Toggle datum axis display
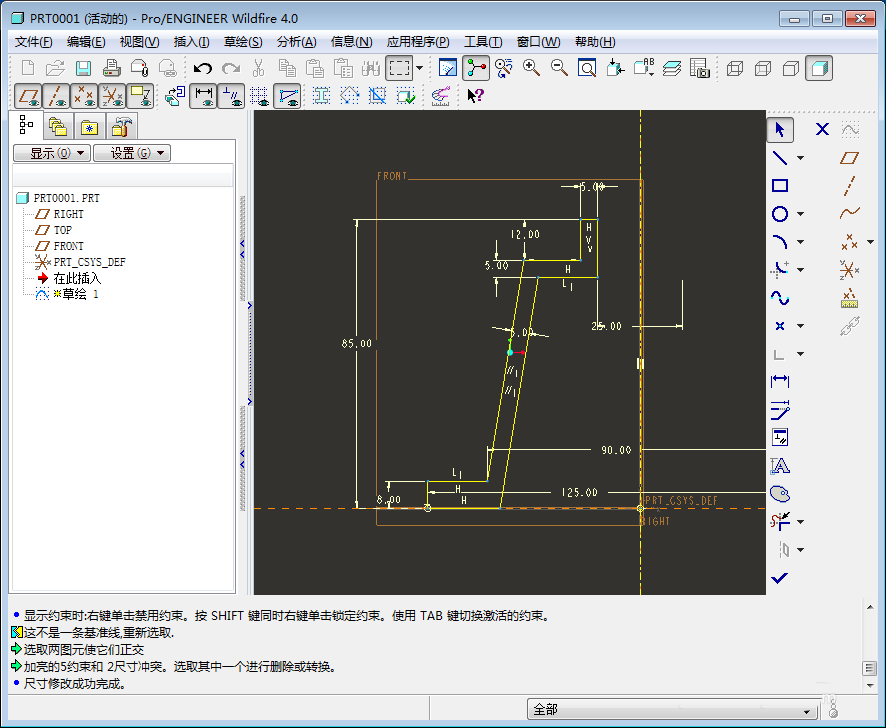 click(56, 96)
